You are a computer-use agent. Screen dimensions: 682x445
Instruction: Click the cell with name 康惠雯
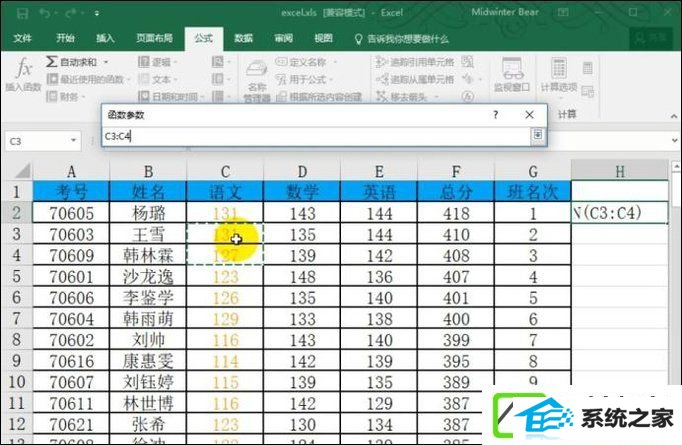tap(148, 361)
